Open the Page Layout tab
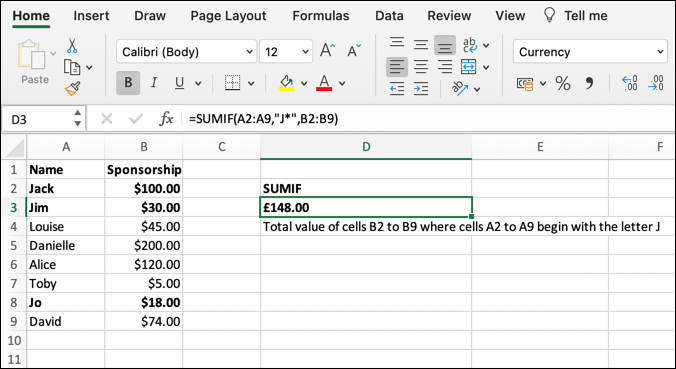The height and width of the screenshot is (369, 676). tap(228, 16)
